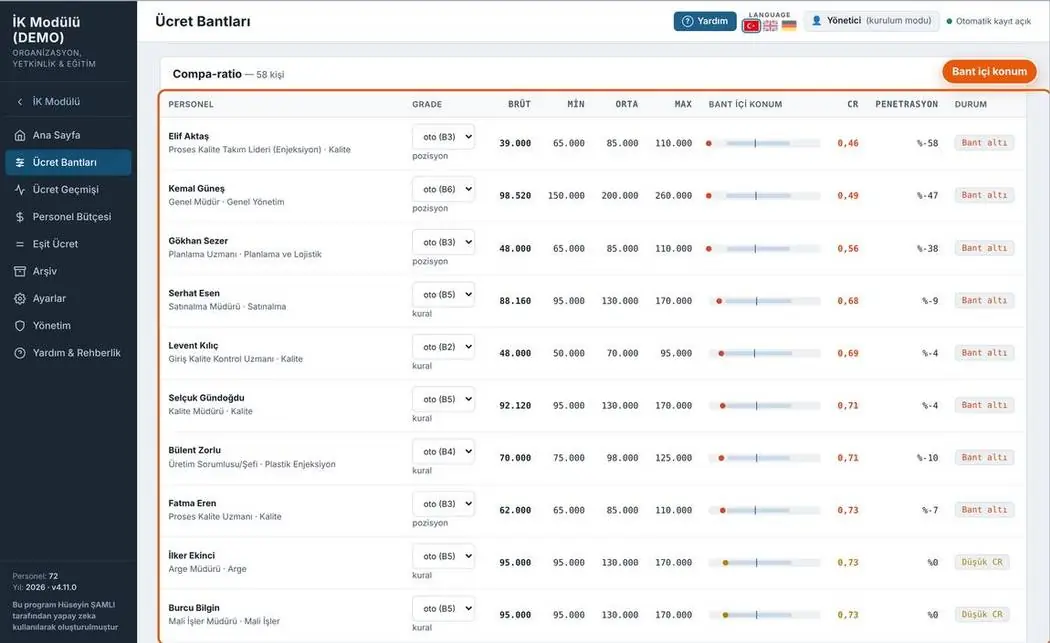
Task: Click the Otomatik kayıt açık status
Action: click(x=988, y=21)
